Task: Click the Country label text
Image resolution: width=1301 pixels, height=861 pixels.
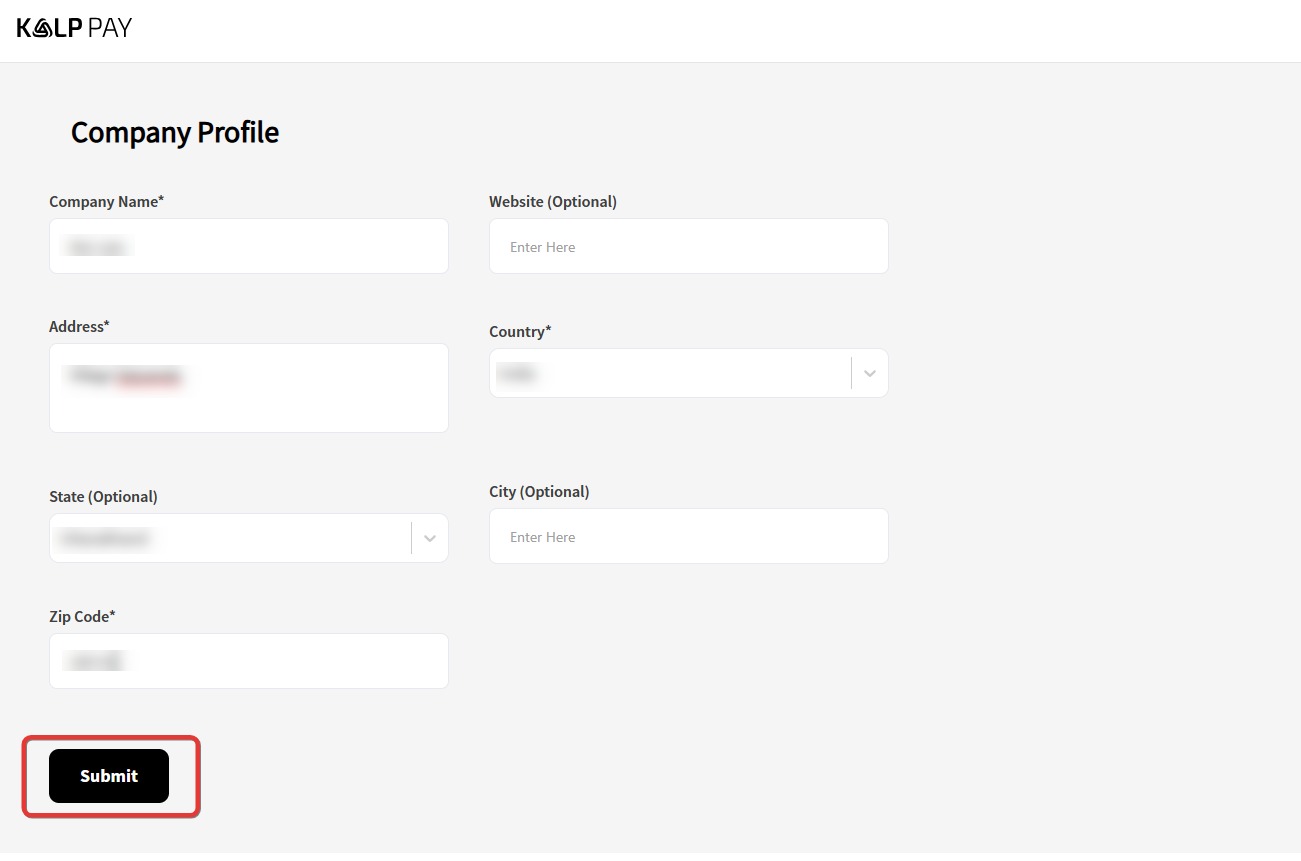Action: 520,331
